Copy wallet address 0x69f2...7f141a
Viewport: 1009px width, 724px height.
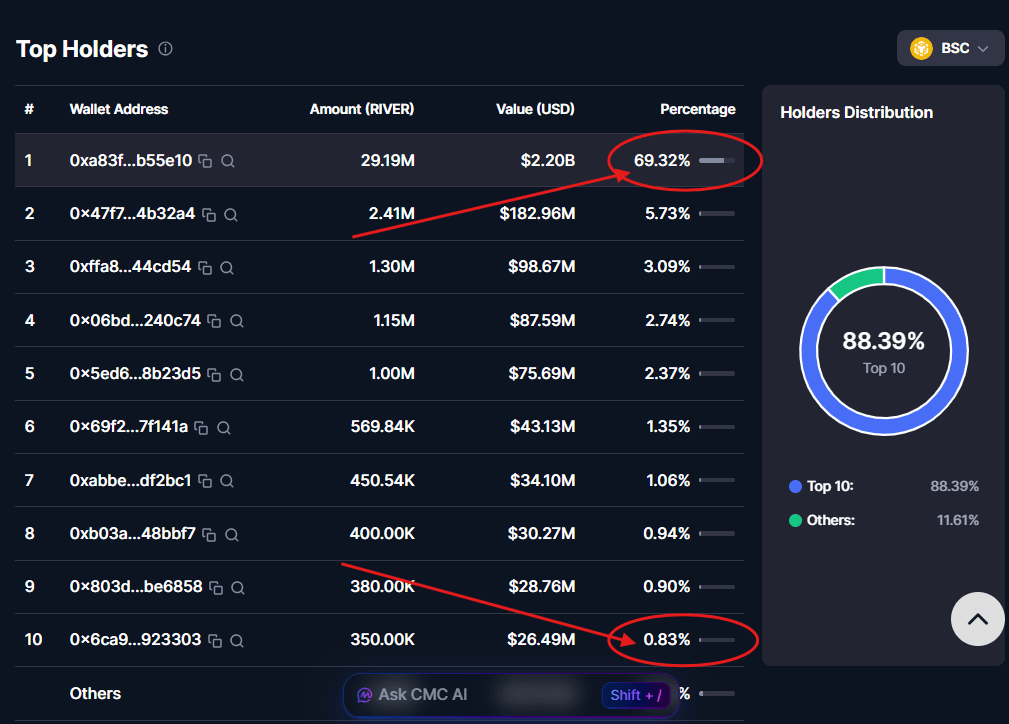coord(201,428)
